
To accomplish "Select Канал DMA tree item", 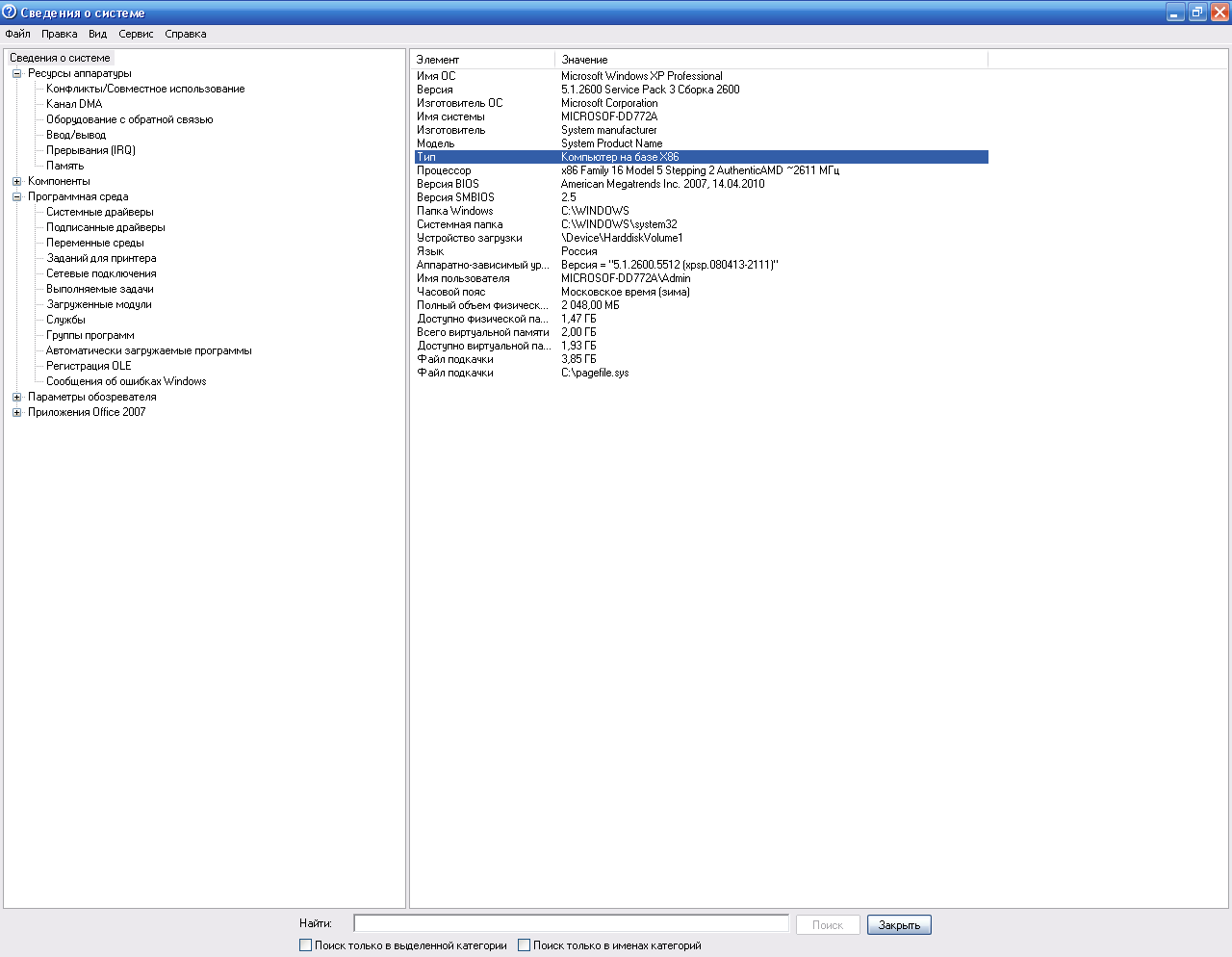I will pyautogui.click(x=74, y=104).
